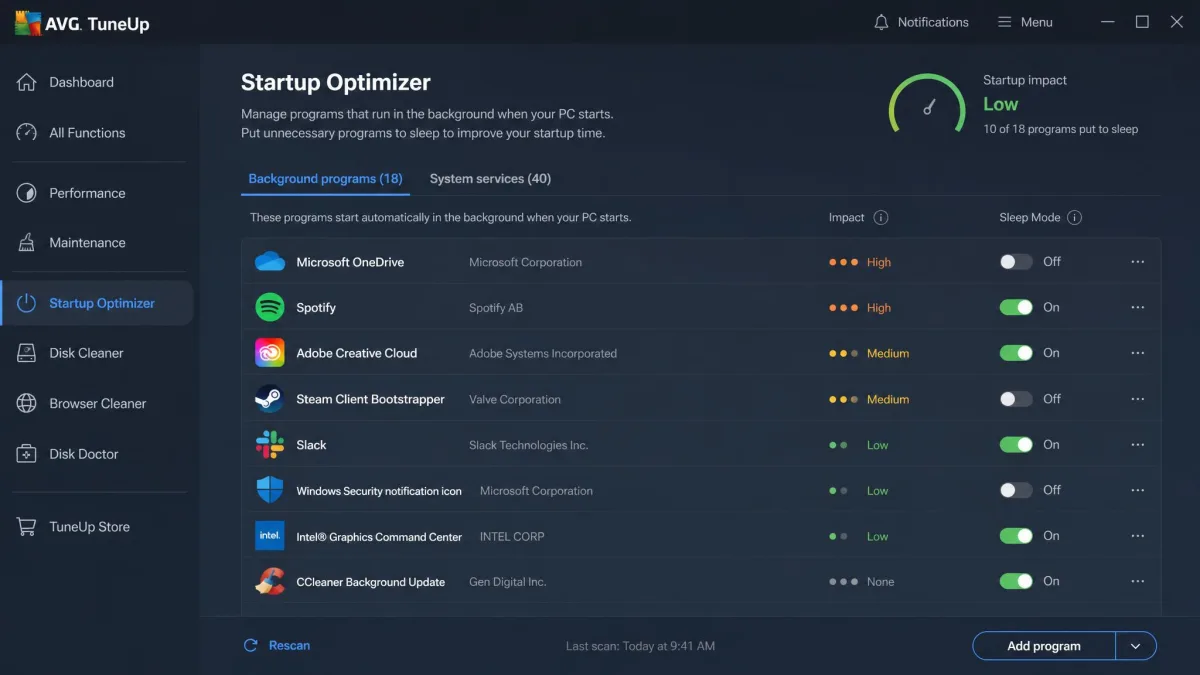This screenshot has width=1200, height=675.
Task: Click the AVG logo icon
Action: tap(29, 23)
